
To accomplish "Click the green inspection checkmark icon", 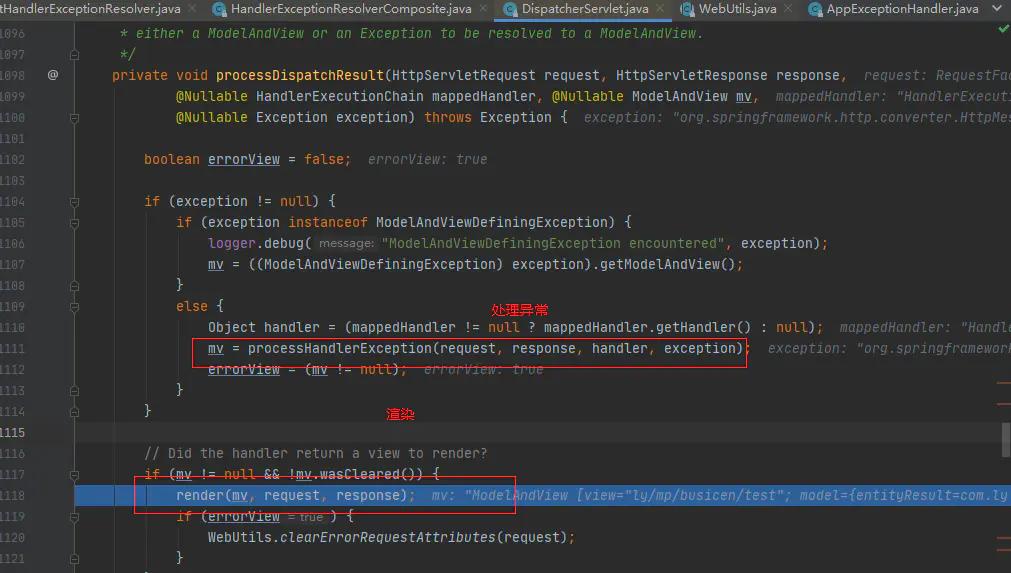I will [x=1003, y=29].
